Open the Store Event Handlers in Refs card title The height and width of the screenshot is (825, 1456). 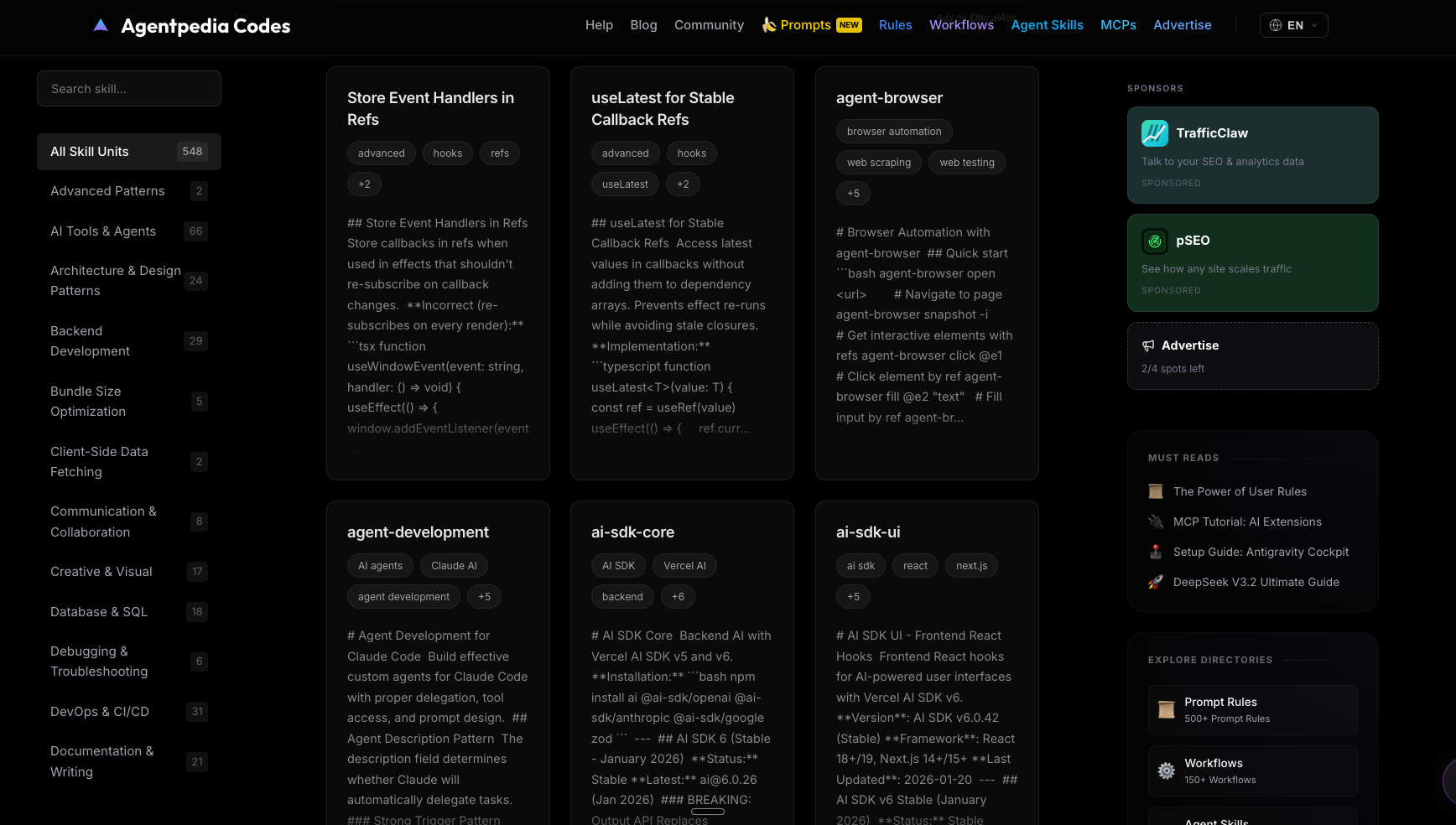point(430,109)
